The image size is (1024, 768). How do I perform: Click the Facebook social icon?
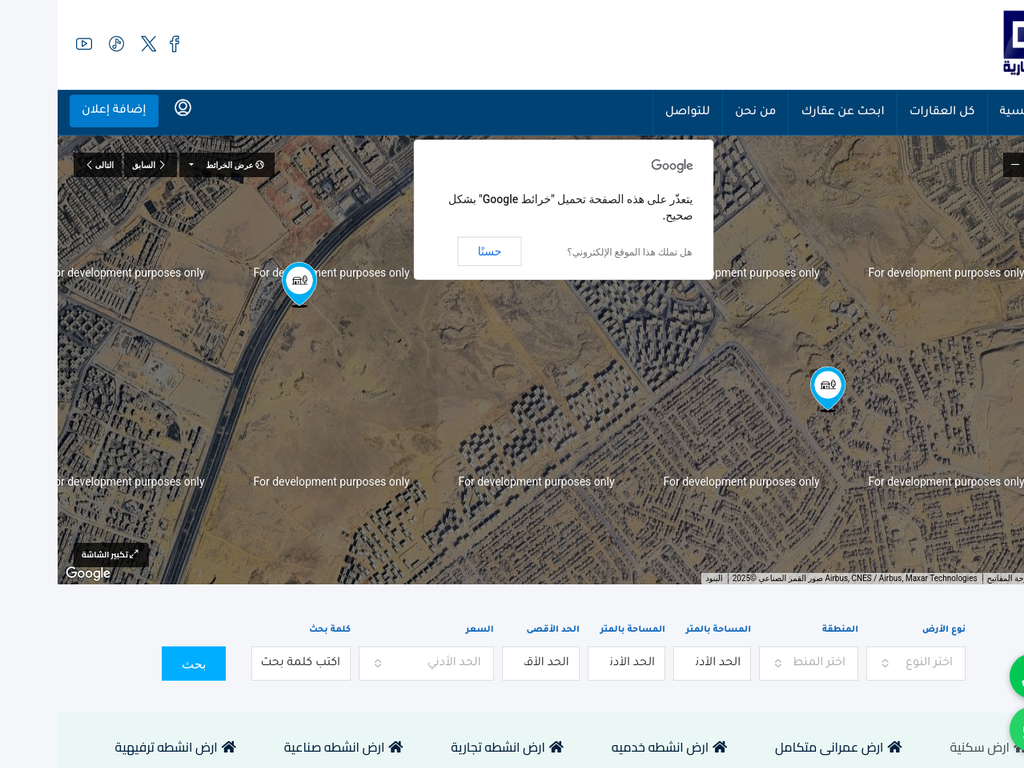tap(174, 44)
